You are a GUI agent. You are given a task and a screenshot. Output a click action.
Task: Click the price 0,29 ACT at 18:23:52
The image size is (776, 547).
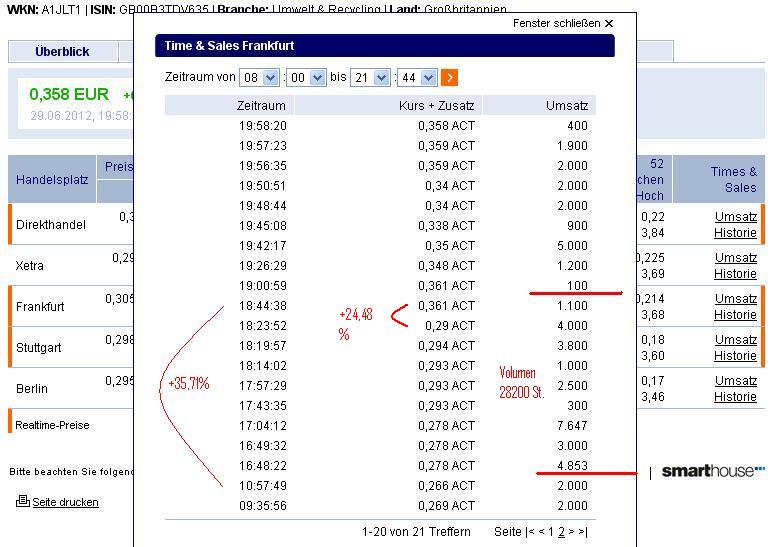coord(450,326)
